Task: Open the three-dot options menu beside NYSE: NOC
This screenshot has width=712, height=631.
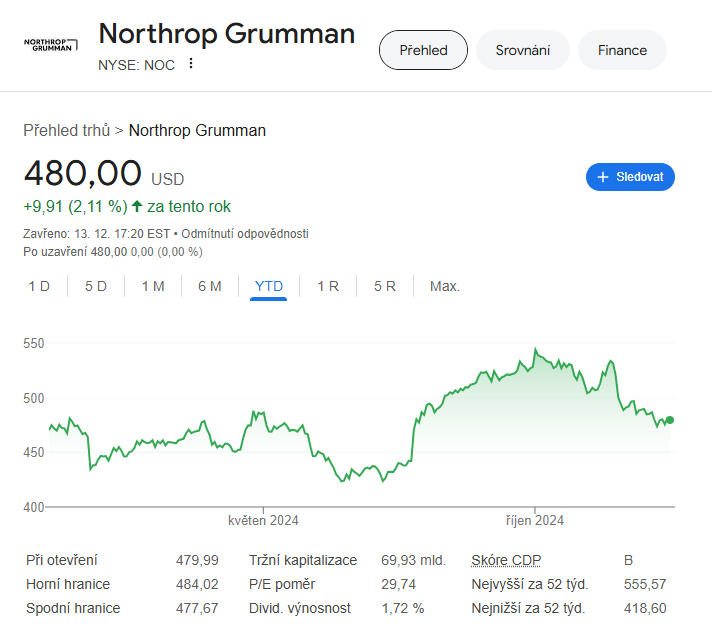Action: point(191,64)
